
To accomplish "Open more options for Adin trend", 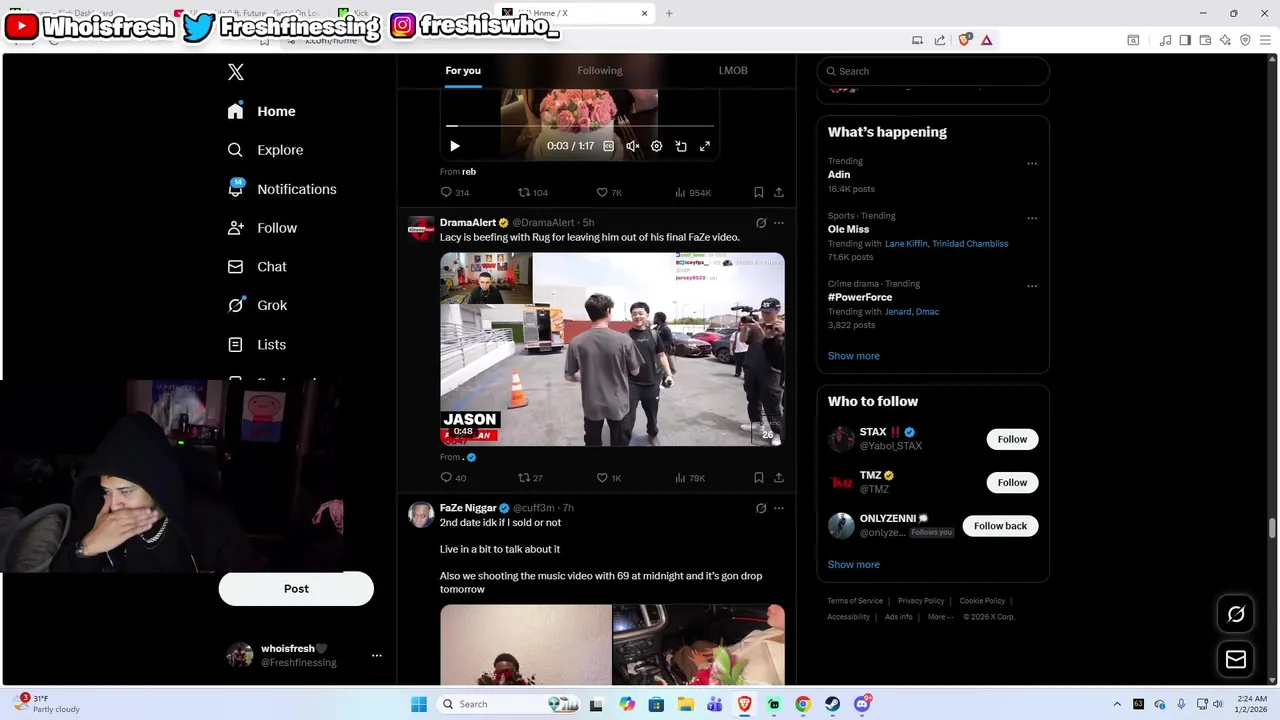I will (x=1032, y=163).
